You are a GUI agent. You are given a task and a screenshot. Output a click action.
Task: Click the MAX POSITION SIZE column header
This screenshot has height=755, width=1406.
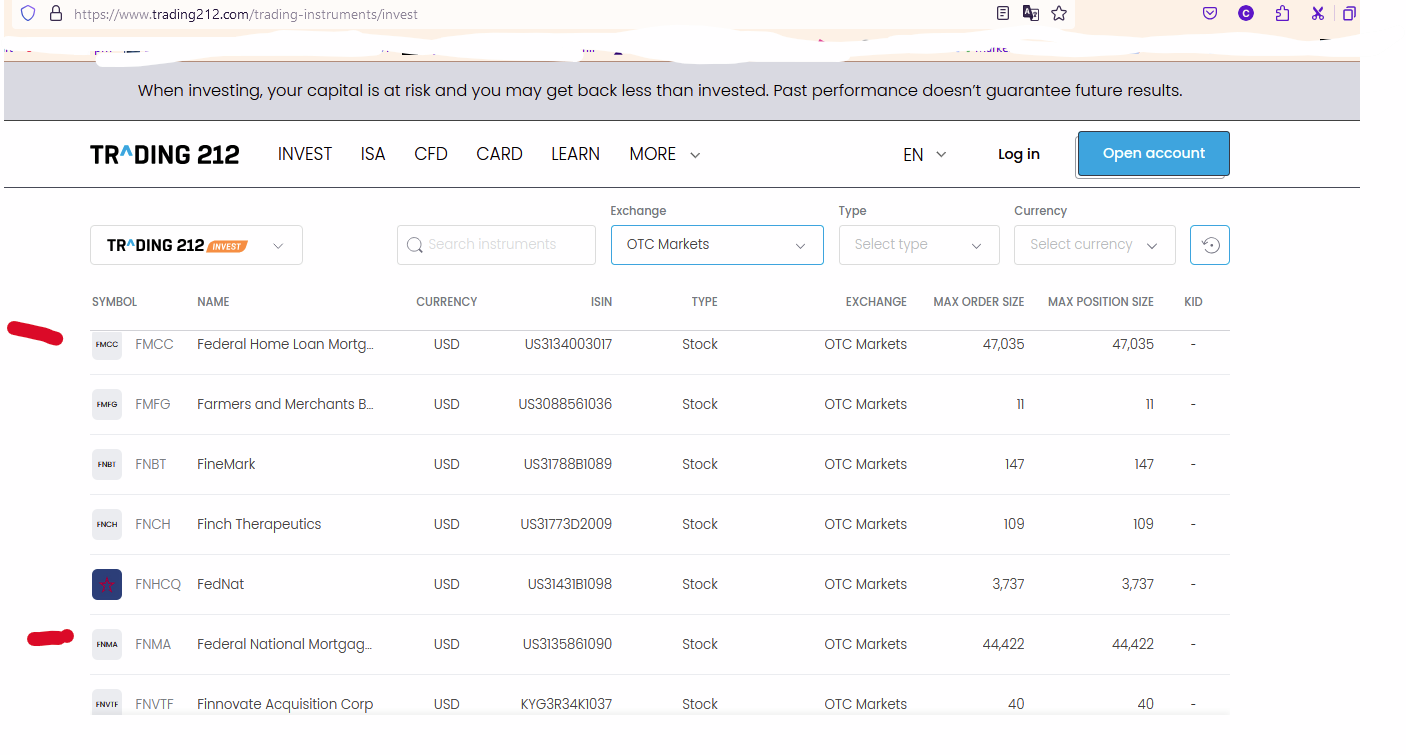1101,302
